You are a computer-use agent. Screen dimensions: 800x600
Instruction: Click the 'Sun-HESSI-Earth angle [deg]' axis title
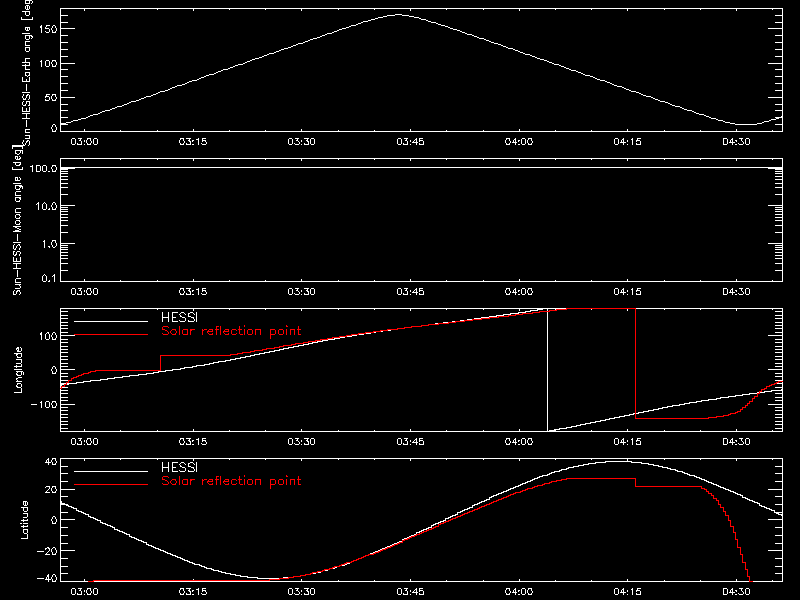(27, 73)
